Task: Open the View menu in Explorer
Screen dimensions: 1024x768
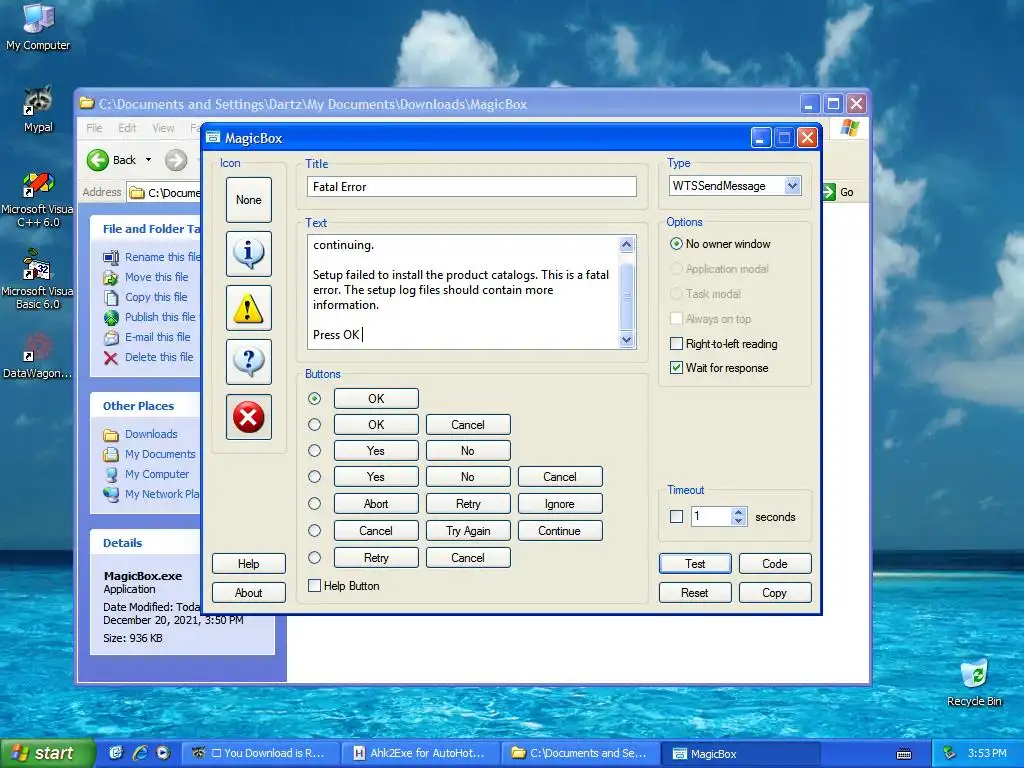Action: (x=163, y=128)
